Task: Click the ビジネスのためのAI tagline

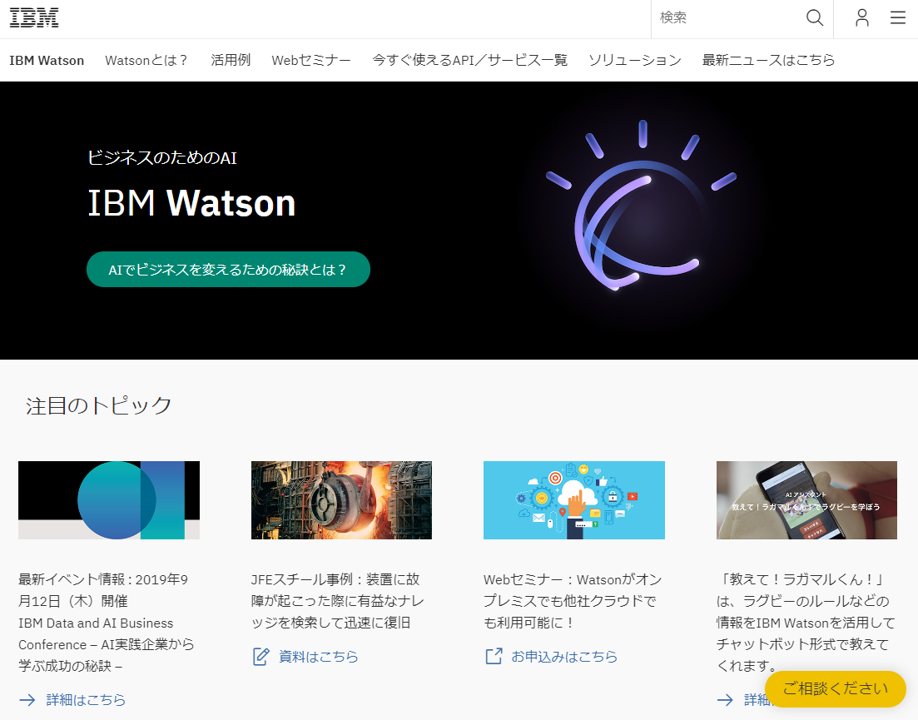Action: pos(162,157)
